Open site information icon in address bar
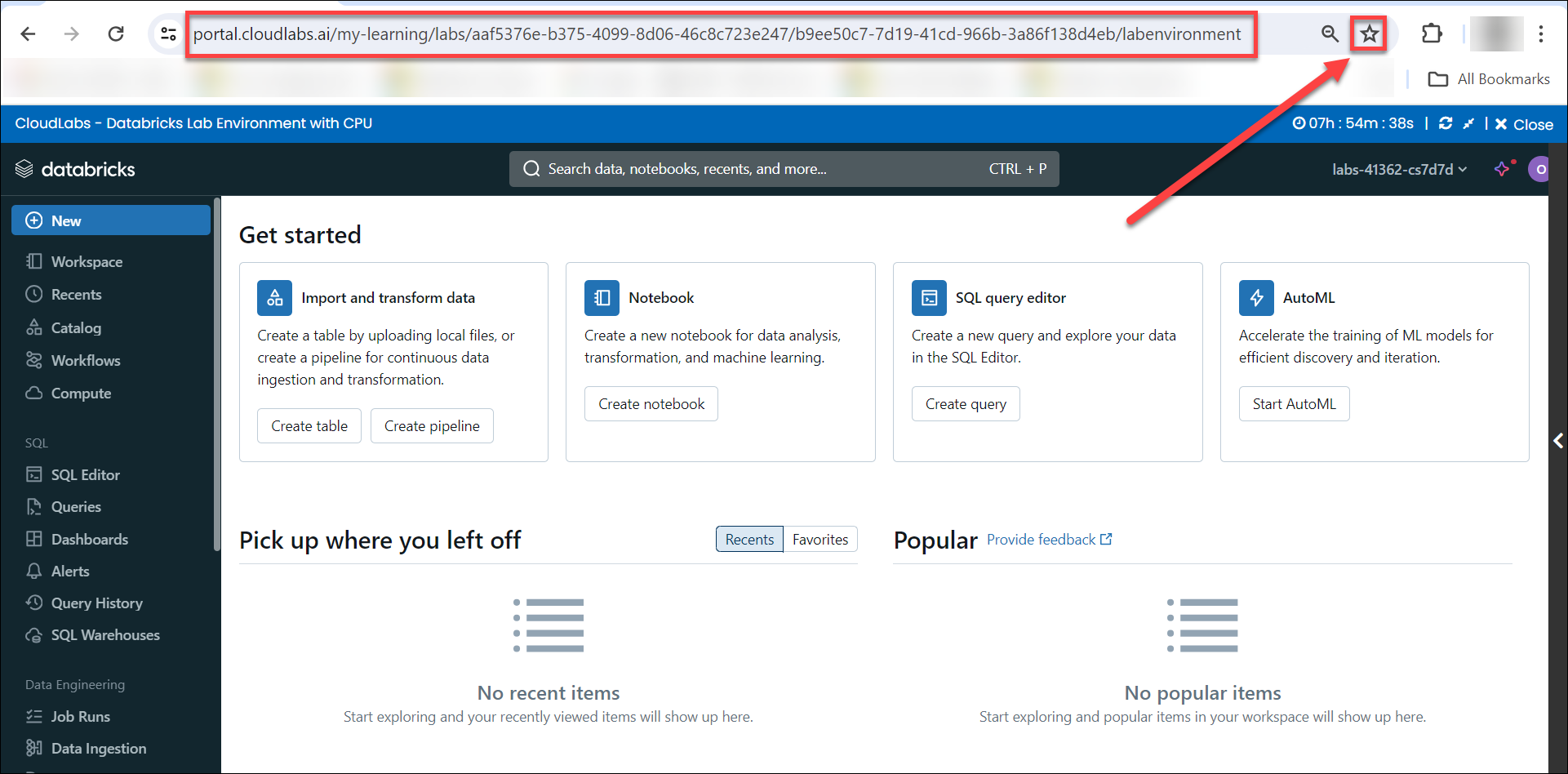 [x=168, y=33]
